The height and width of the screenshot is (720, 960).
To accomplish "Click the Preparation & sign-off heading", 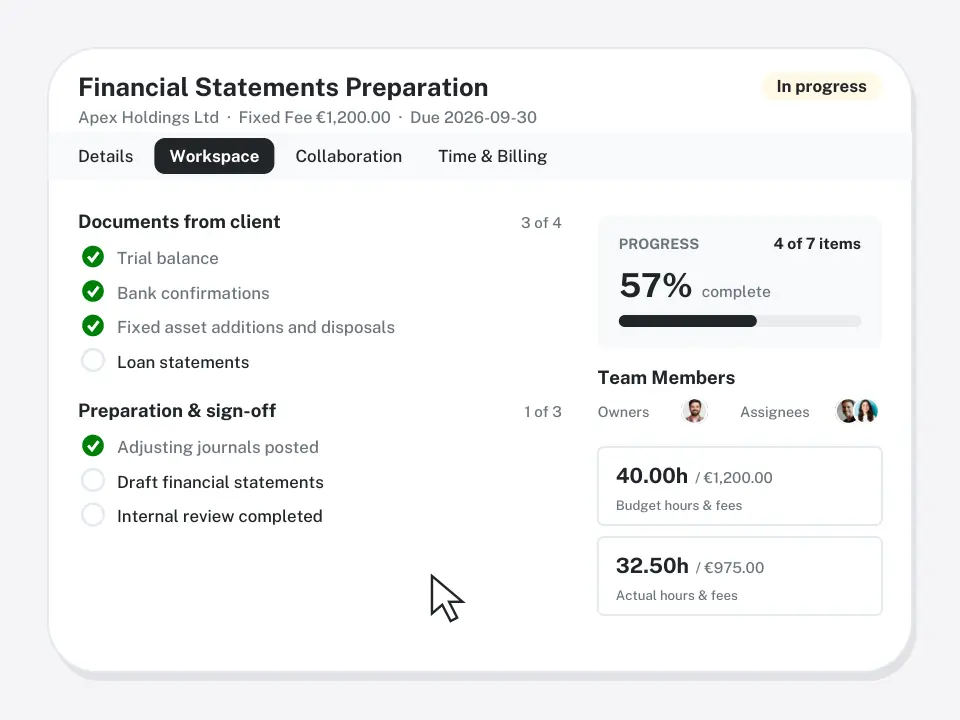I will 177,411.
